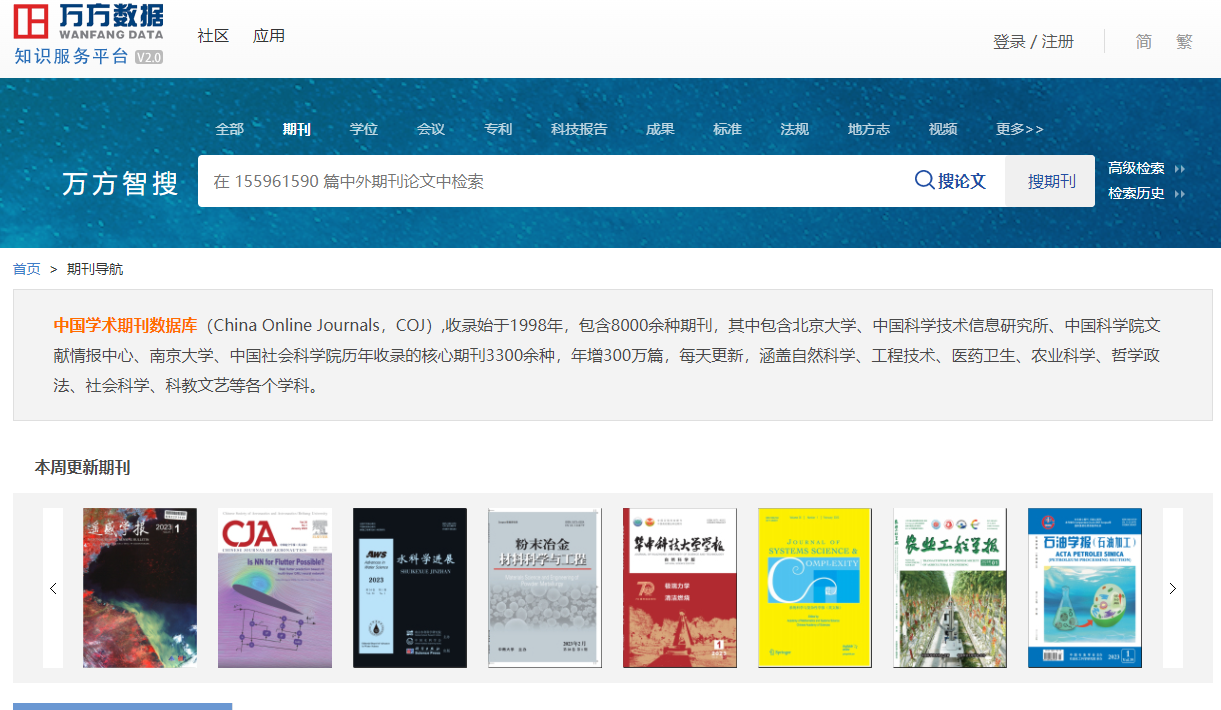The image size is (1221, 710).
Task: Click the Wanfang Data logo
Action: pos(89,21)
